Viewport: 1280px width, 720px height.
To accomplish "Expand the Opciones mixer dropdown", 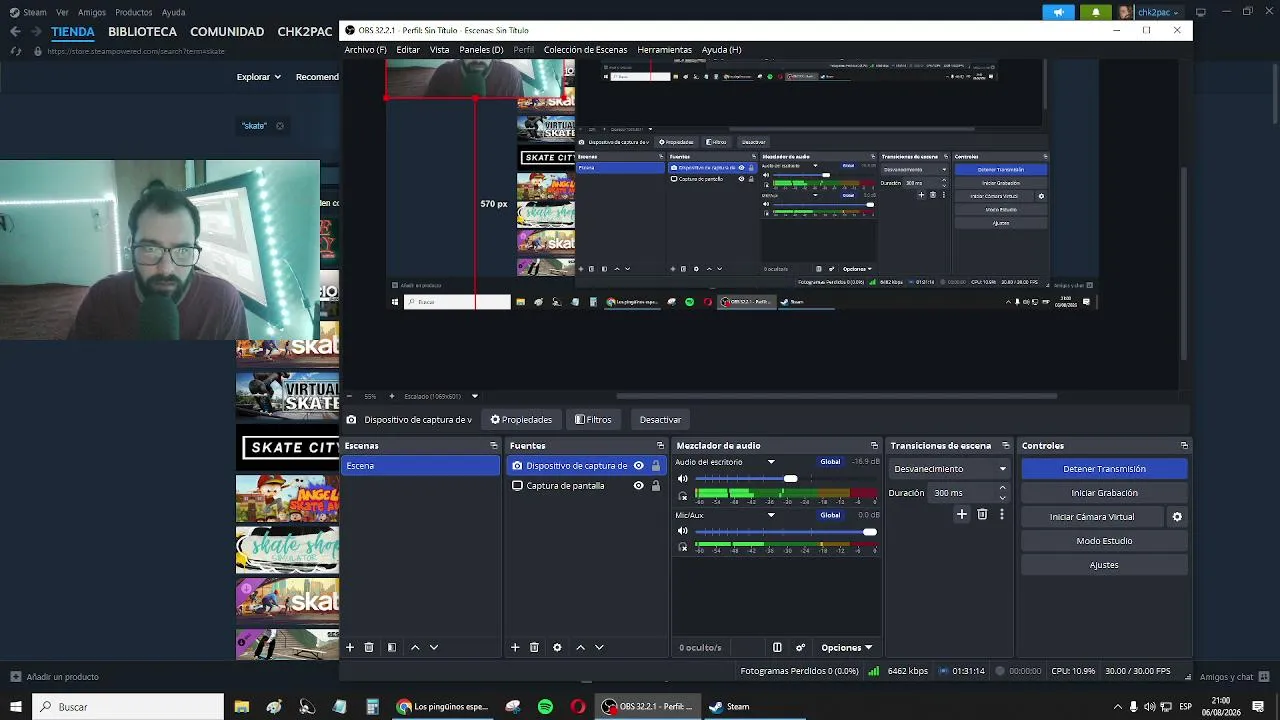I will click(847, 648).
